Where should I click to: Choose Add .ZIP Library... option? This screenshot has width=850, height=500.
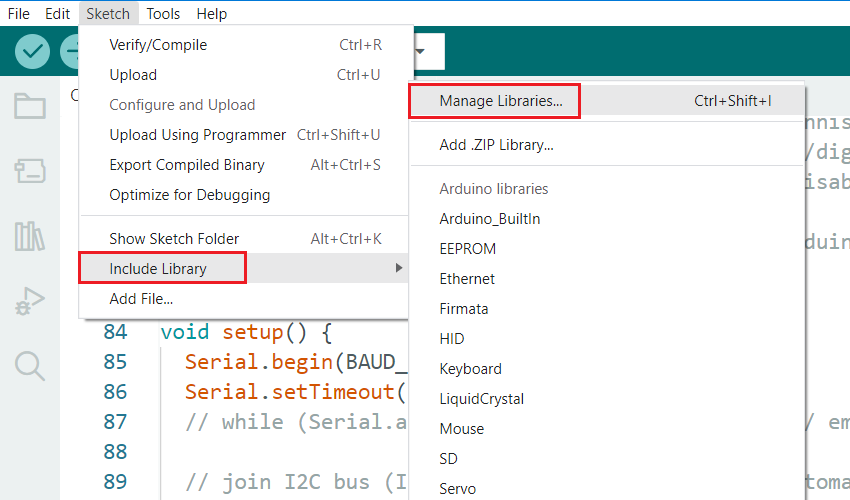click(x=496, y=145)
